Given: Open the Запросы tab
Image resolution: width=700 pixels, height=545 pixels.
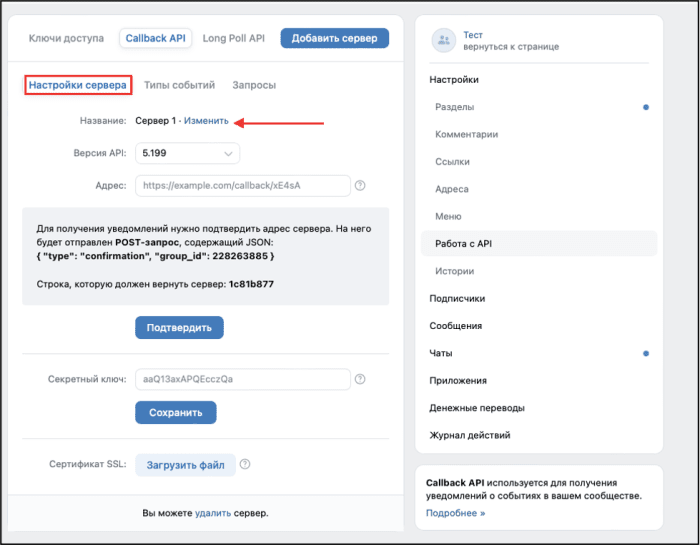Looking at the screenshot, I should tap(254, 85).
